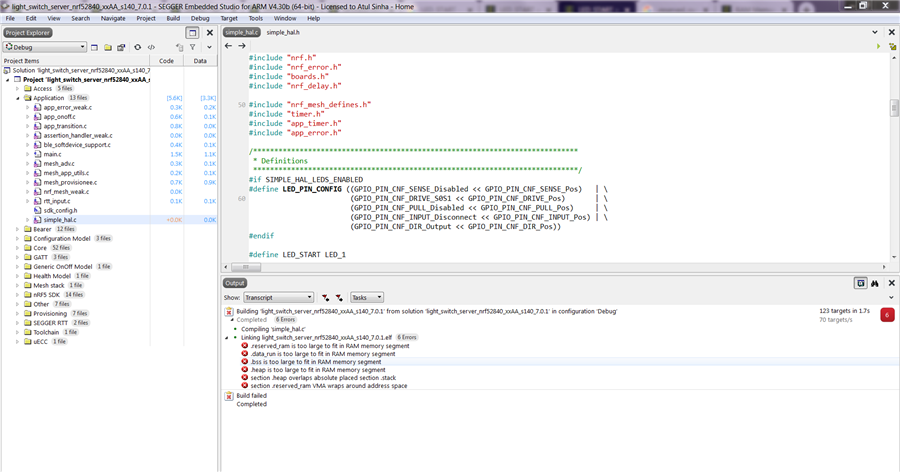Click the refresh icon in the Project Explorer toolbar
This screenshot has width=900, height=472.
click(x=138, y=47)
